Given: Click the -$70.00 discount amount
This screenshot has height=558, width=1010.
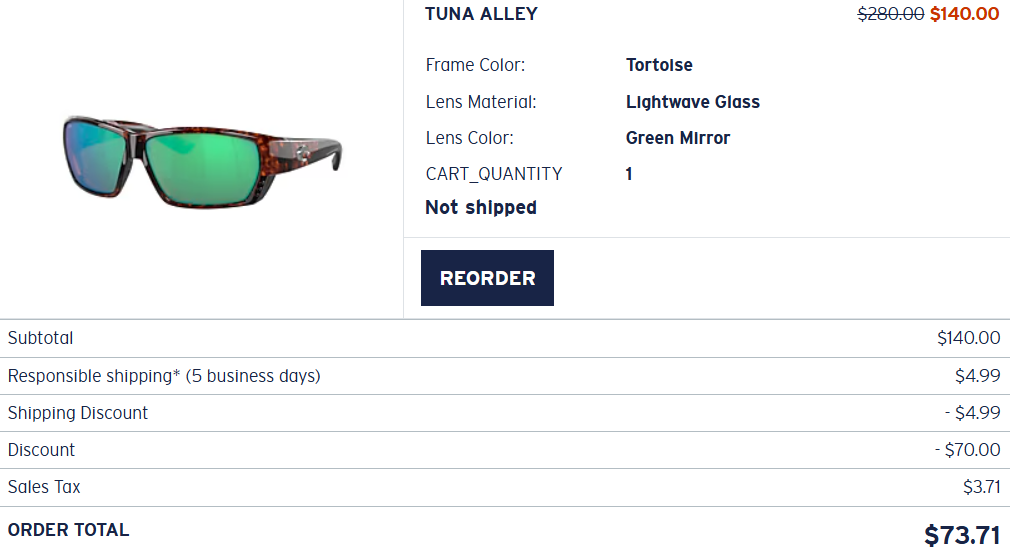Looking at the screenshot, I should click(x=967, y=450).
